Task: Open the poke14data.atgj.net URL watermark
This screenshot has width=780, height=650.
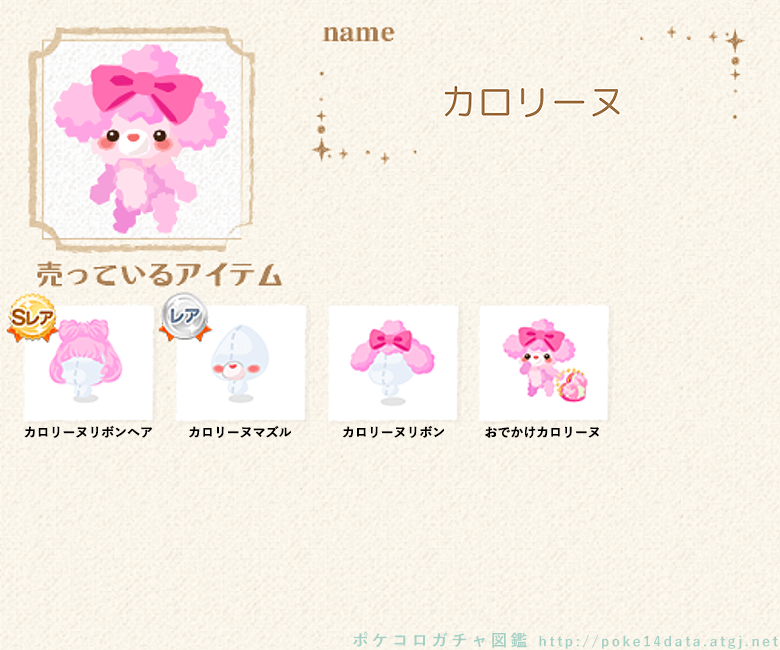Action: 659,642
